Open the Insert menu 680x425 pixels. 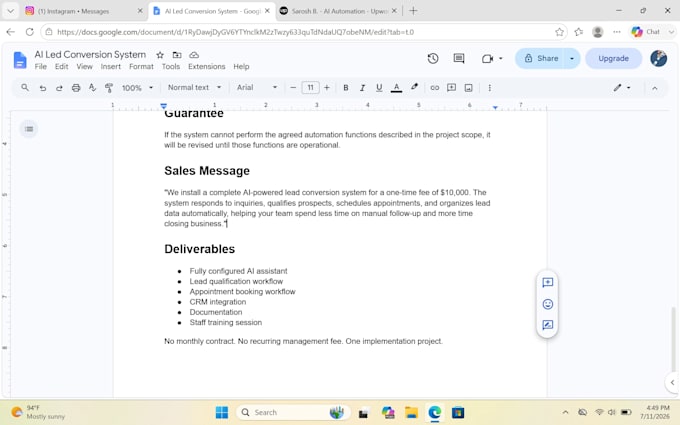[111, 67]
